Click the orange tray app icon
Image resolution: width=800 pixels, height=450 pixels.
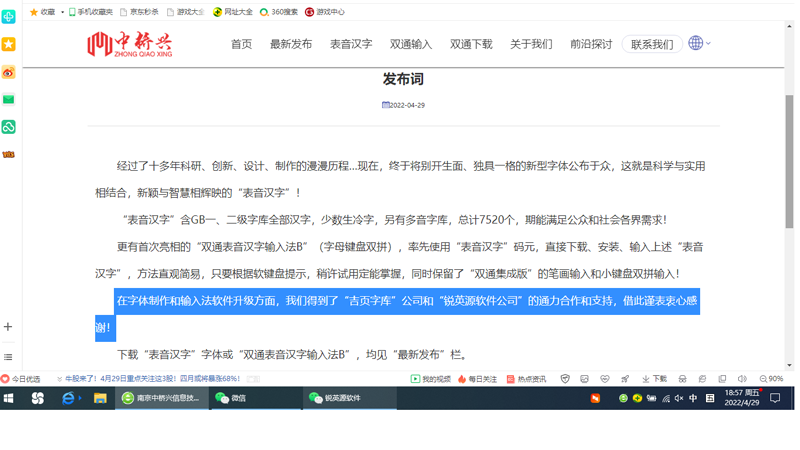tap(595, 398)
